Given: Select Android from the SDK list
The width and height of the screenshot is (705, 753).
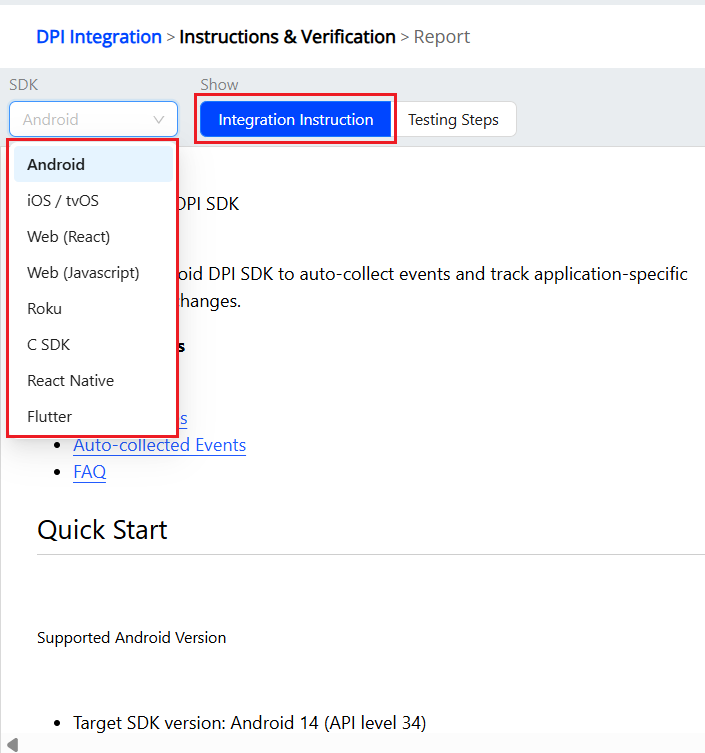Looking at the screenshot, I should [56, 165].
